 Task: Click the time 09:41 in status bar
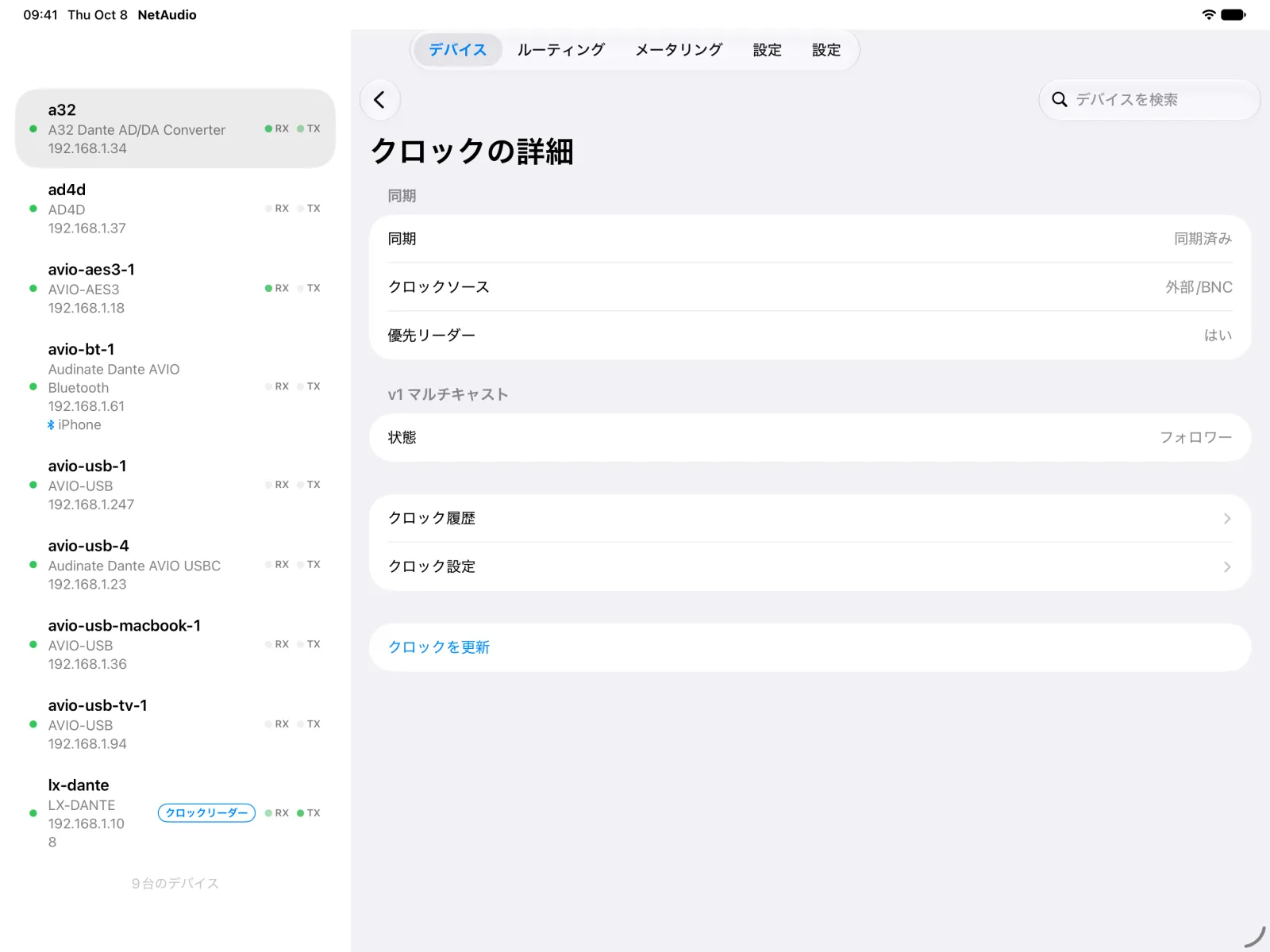coord(40,15)
